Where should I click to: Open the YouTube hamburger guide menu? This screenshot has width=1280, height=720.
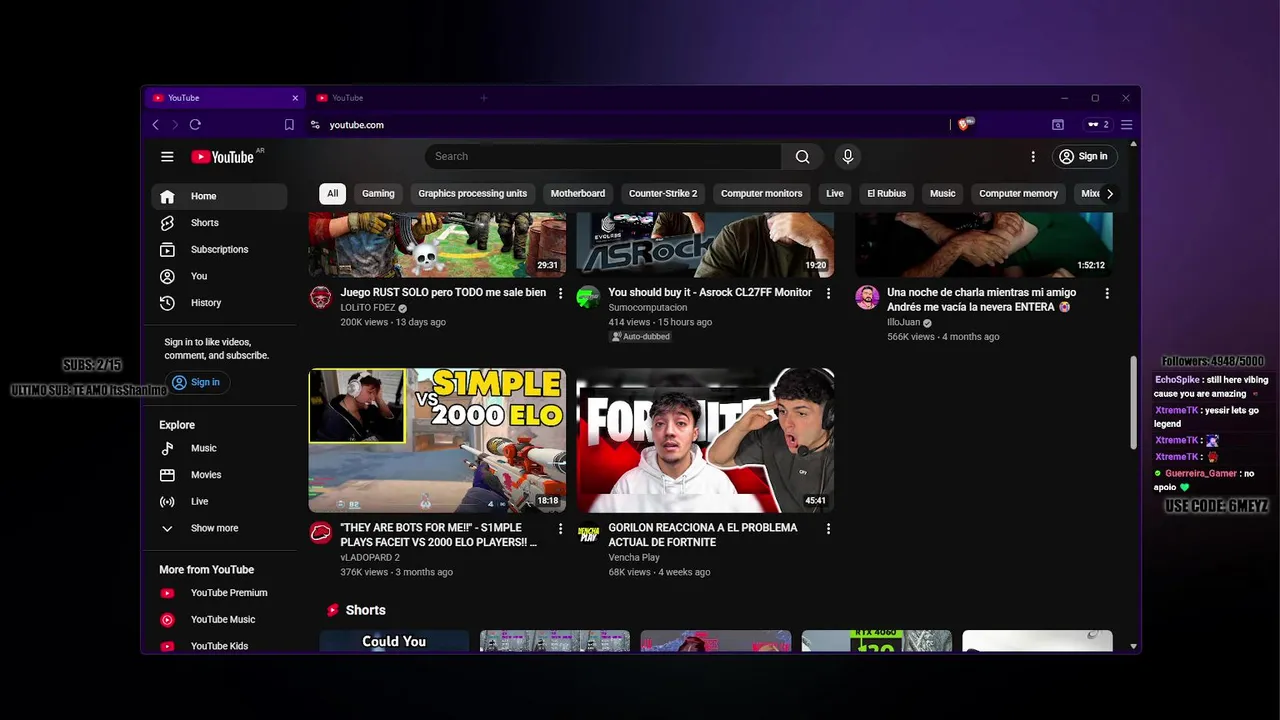(x=167, y=157)
